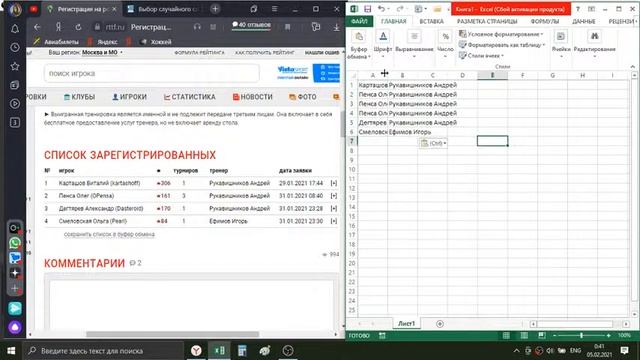Screen dimensions: 640x360
Task: Switch to ВСТАВКА ribbon tab
Action: click(431, 21)
